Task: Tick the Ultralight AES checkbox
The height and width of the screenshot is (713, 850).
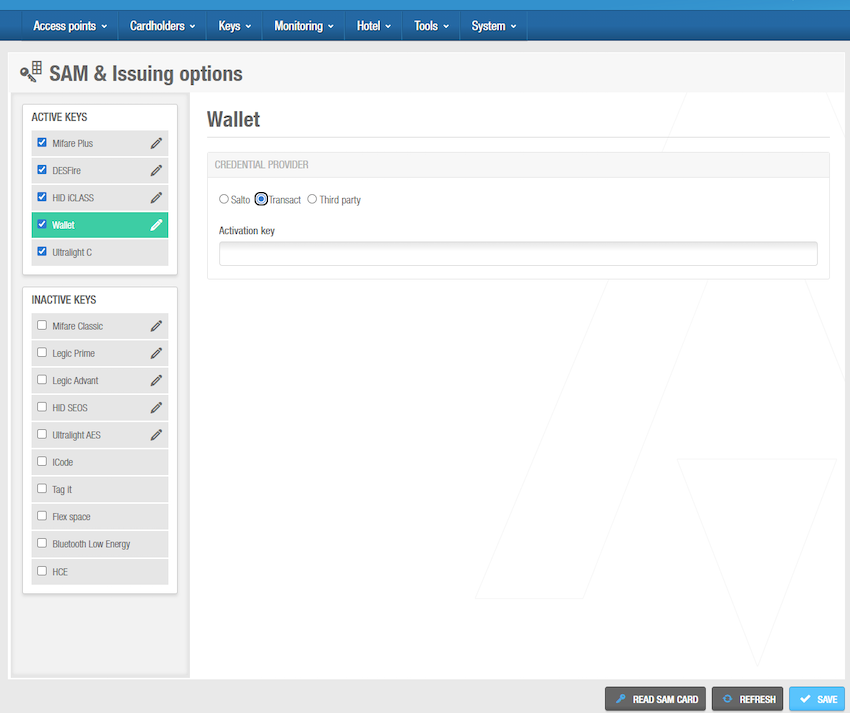Action: click(42, 434)
